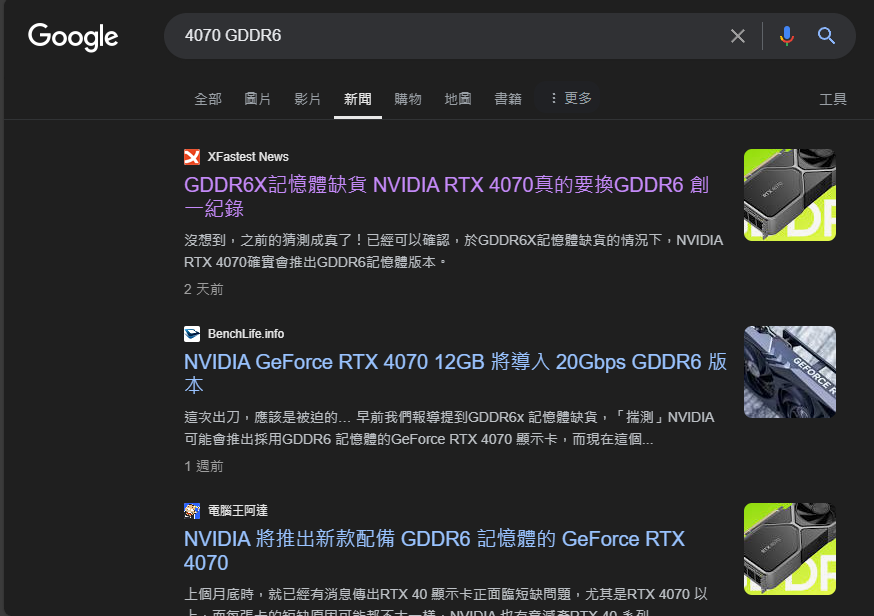This screenshot has height=616, width=874.
Task: Click the XFastest News favicon
Action: coord(192,157)
